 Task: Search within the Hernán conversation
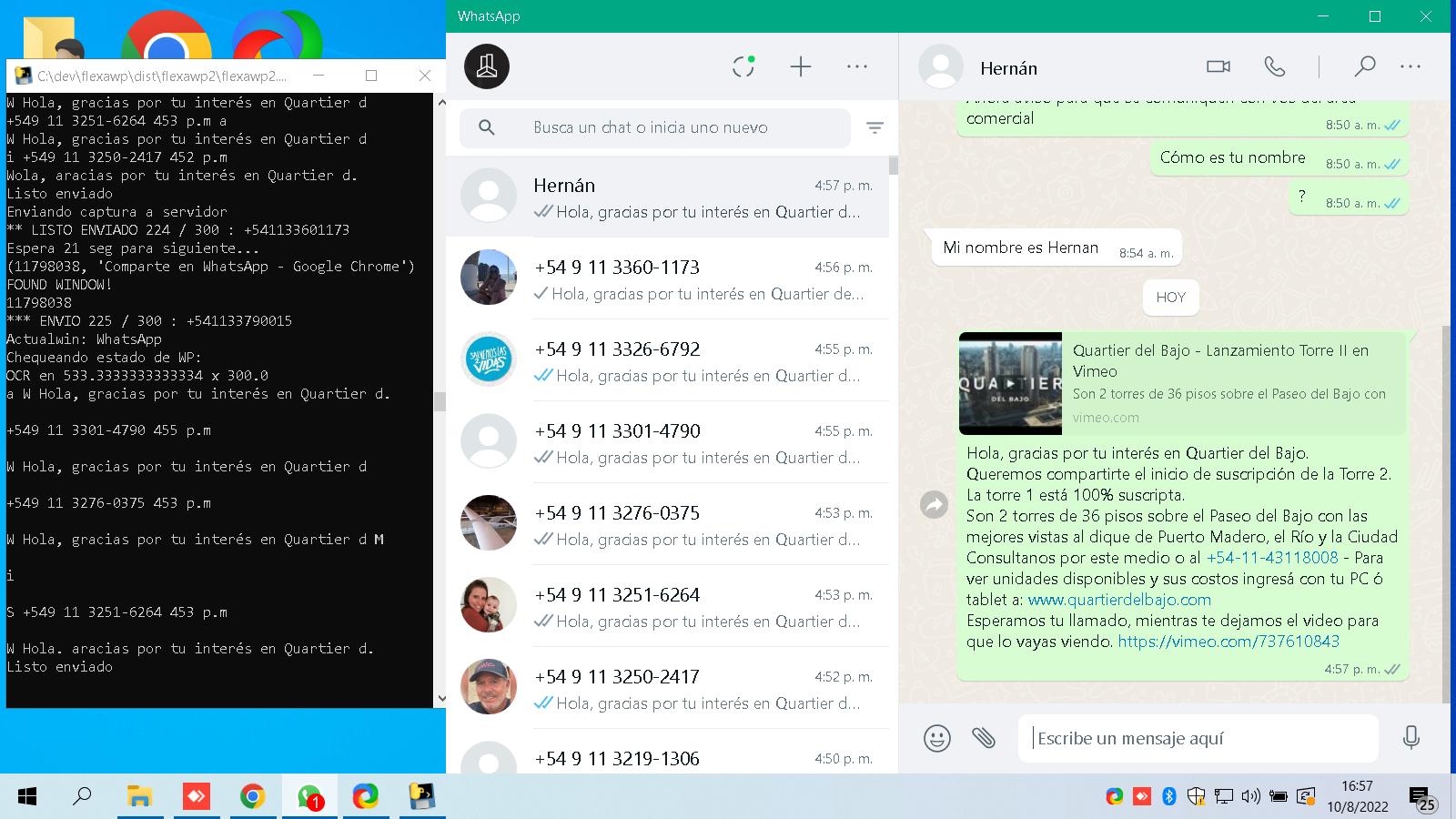tap(1364, 66)
